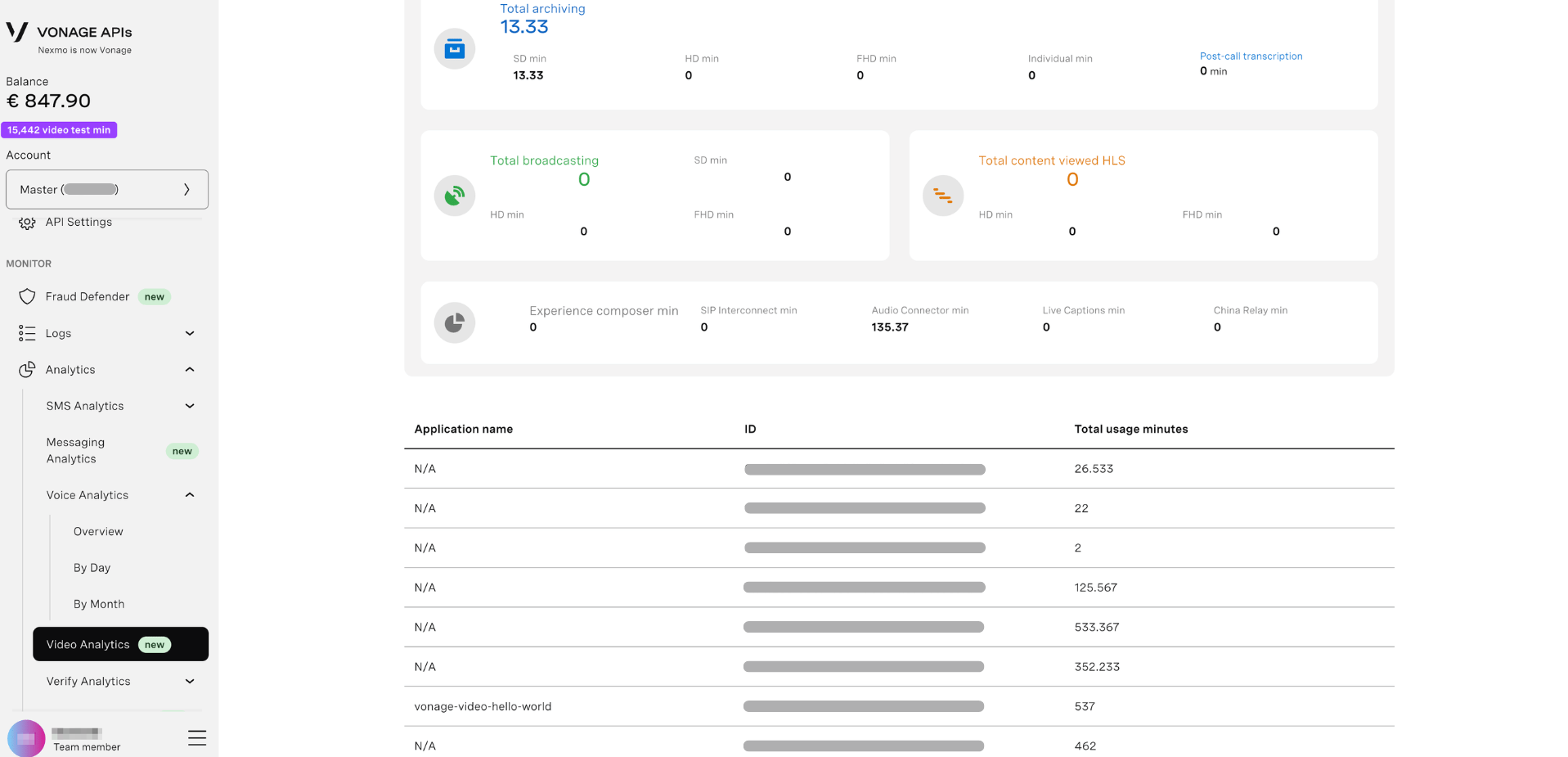Open Fraud Defender page
This screenshot has width=1568, height=757.
[88, 296]
